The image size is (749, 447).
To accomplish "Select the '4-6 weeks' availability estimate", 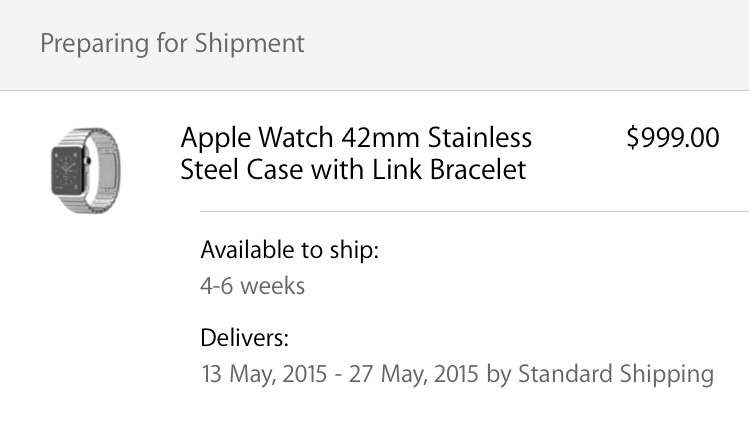I will [252, 286].
